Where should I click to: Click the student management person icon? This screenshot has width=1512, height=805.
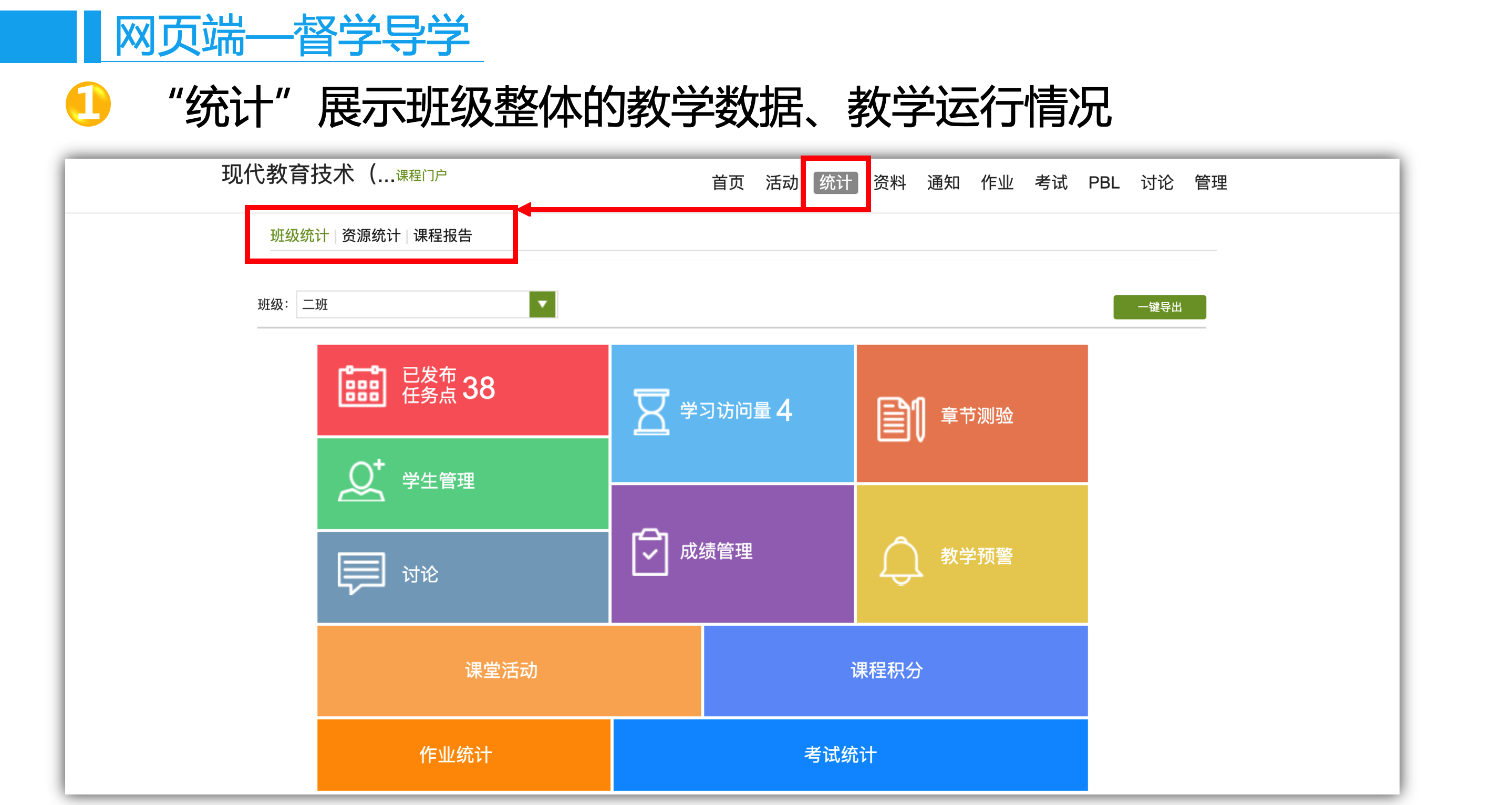(361, 481)
